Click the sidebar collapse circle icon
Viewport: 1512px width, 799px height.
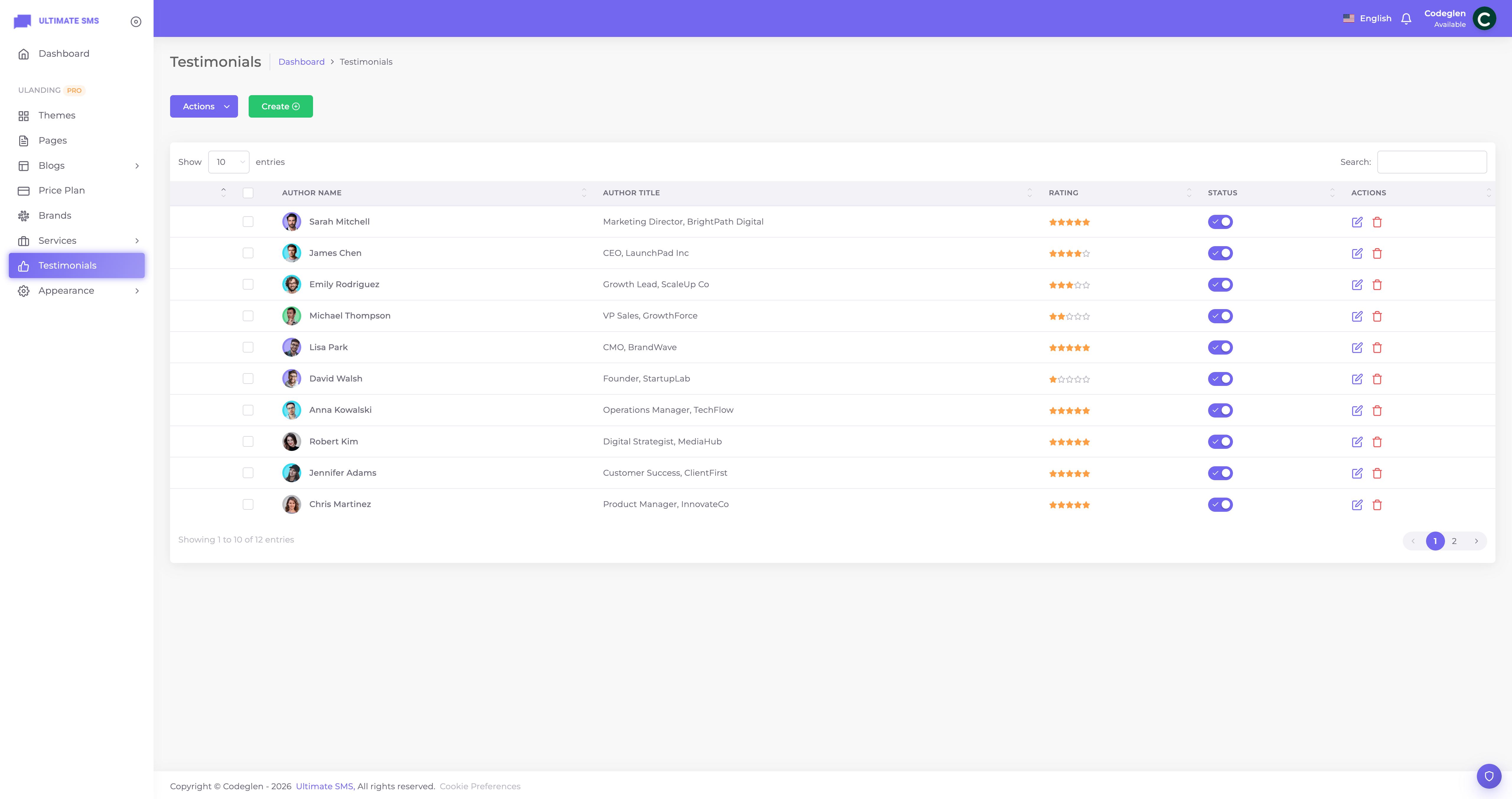point(136,22)
